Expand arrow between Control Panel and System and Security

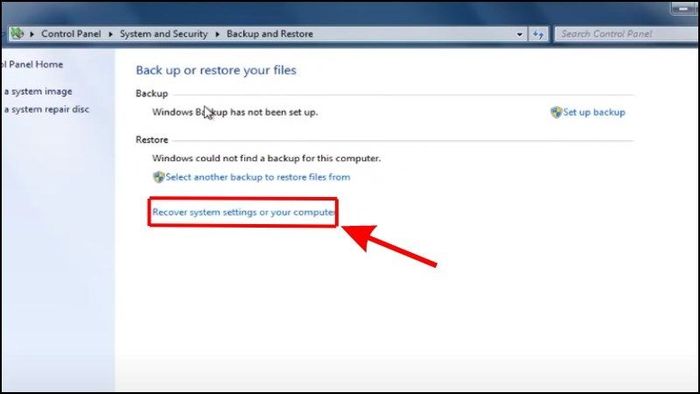[x=111, y=34]
